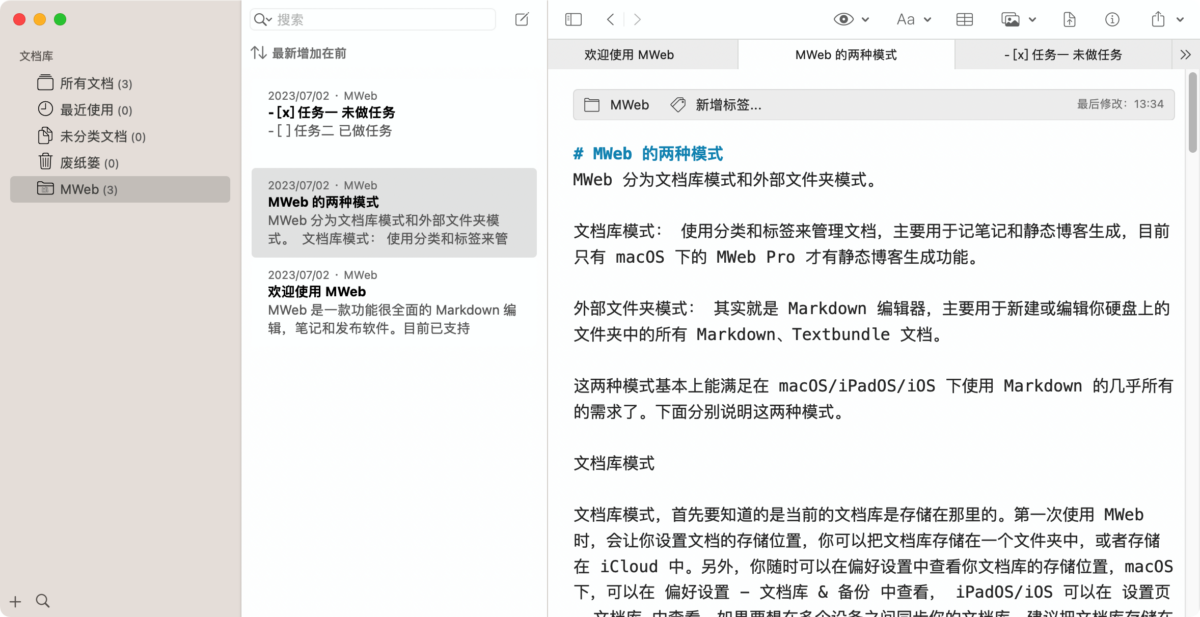Go back with the left chevron

(x=610, y=19)
